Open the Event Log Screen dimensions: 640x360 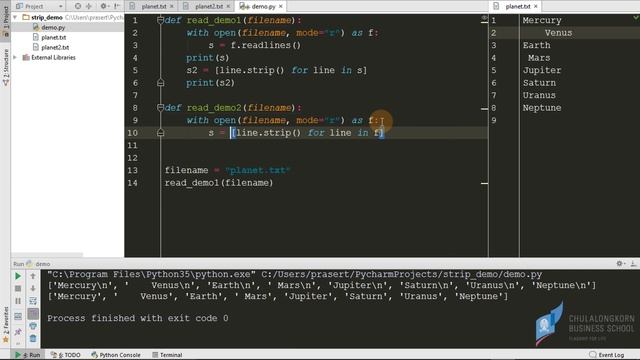click(x=607, y=355)
